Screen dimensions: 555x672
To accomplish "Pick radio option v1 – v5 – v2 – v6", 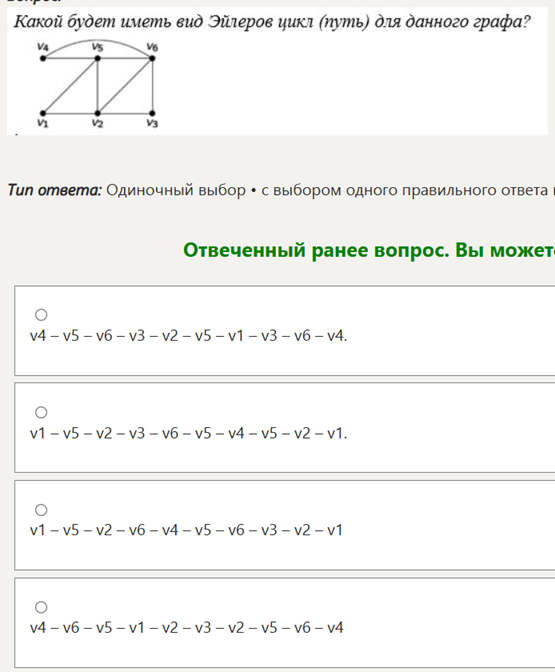I will (41, 510).
